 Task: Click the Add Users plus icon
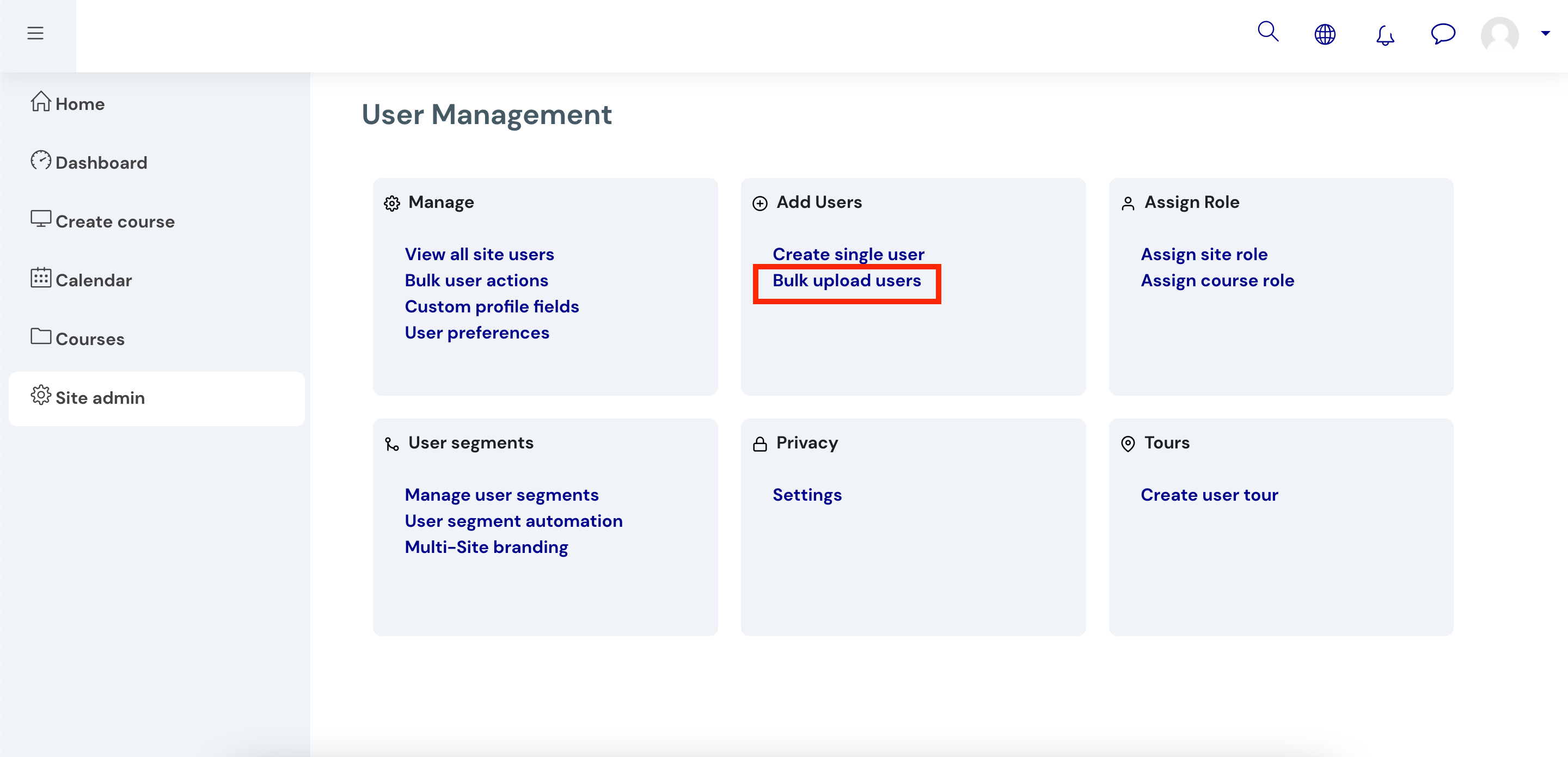pos(759,203)
